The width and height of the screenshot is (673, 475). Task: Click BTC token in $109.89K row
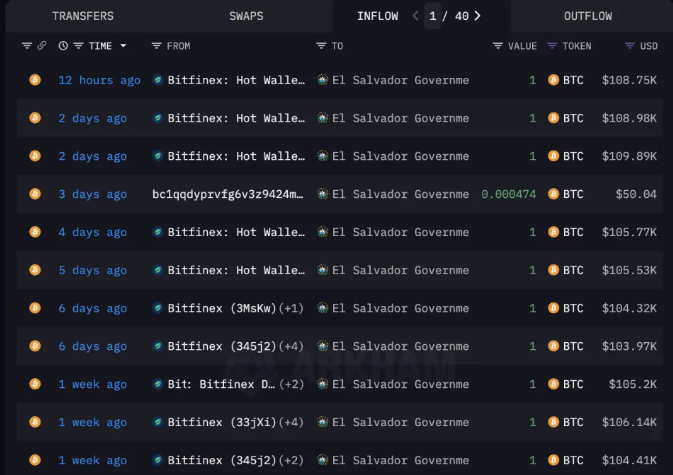(573, 156)
